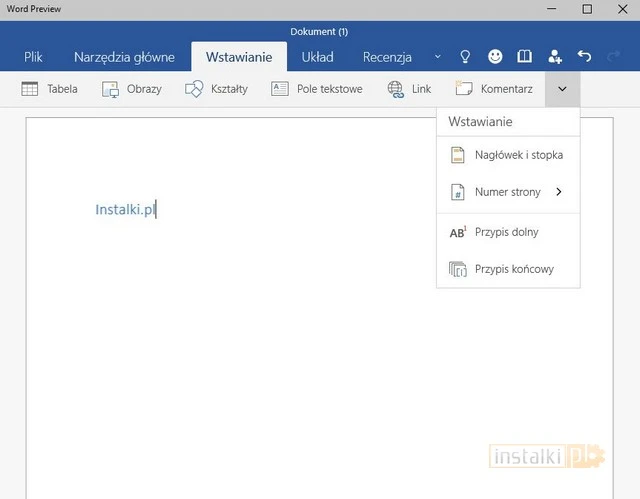Choose Nagłówek i stopka menu entry
The height and width of the screenshot is (499, 640).
point(508,155)
